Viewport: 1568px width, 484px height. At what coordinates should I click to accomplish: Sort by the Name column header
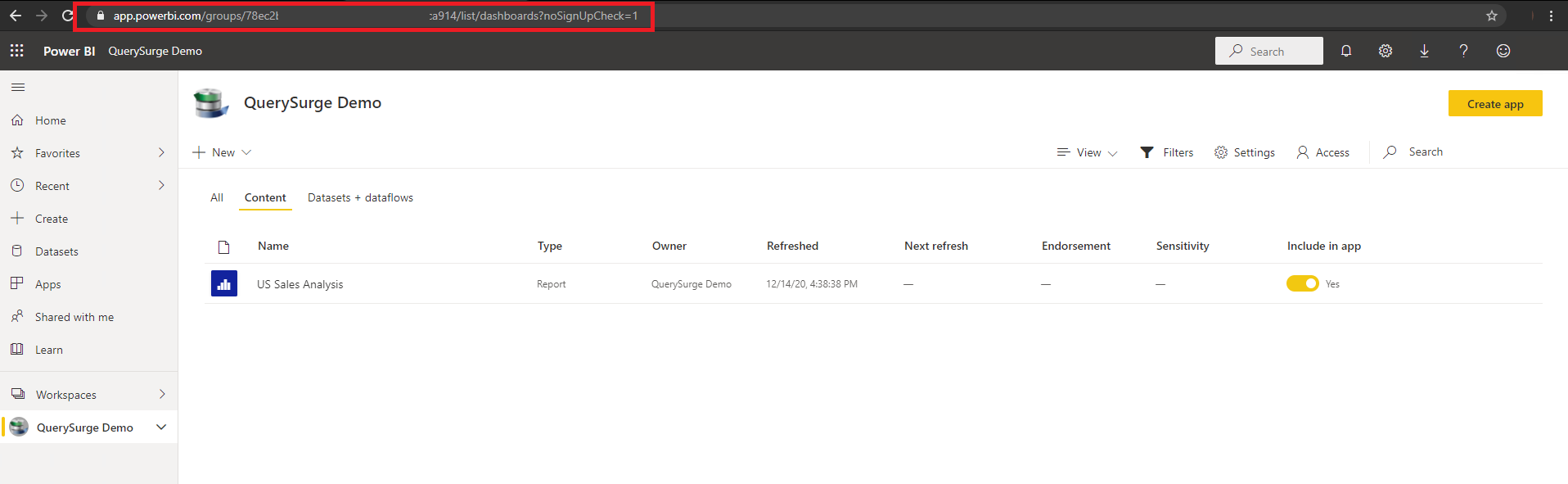click(x=273, y=246)
